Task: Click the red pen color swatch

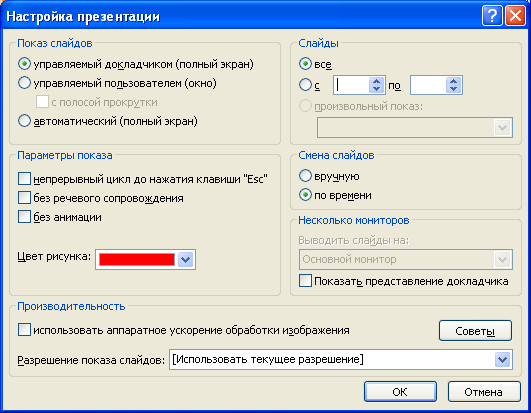Action: point(137,260)
